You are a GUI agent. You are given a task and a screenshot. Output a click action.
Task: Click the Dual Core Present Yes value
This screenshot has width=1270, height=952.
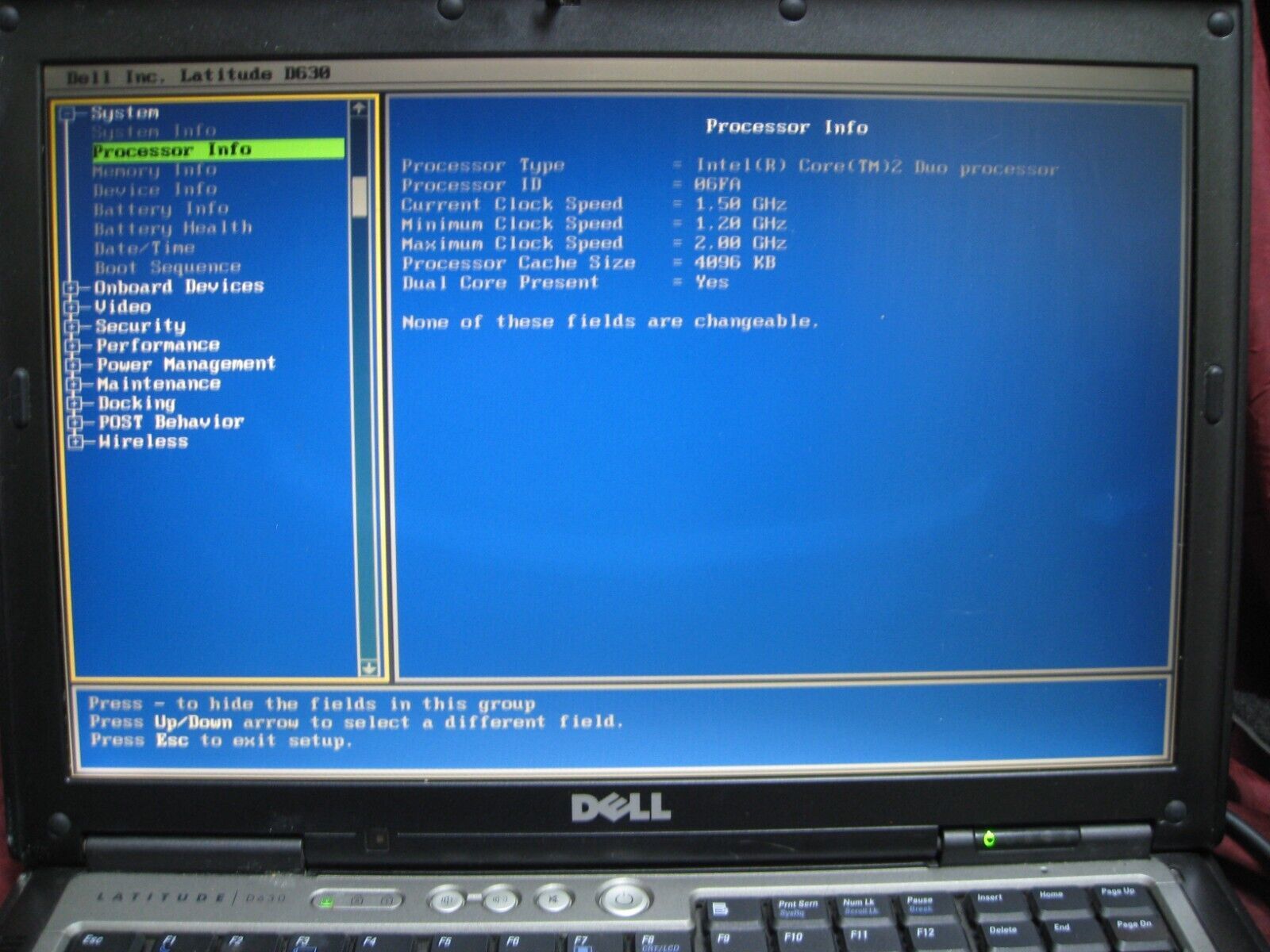pyautogui.click(x=712, y=282)
